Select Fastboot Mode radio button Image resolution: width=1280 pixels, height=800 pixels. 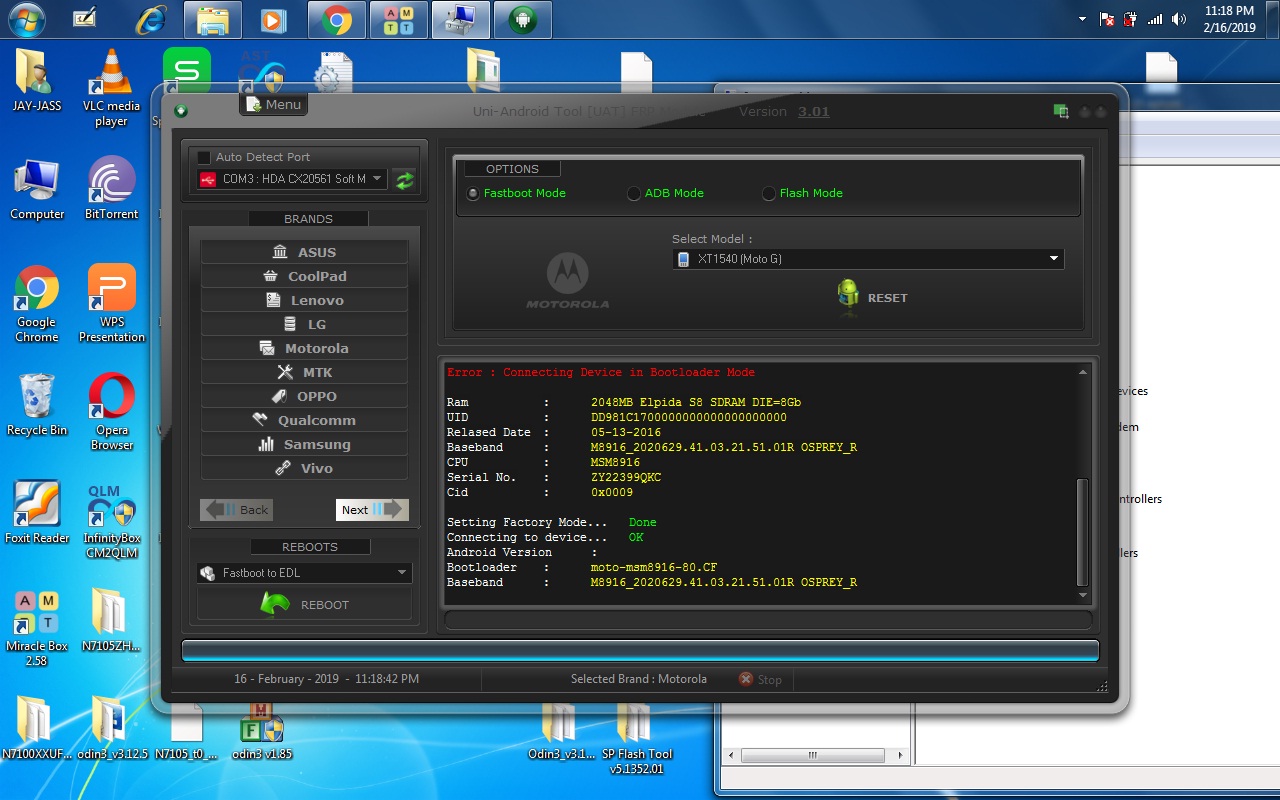(x=473, y=193)
